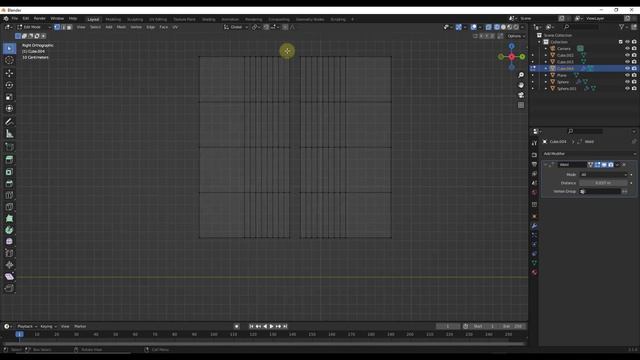Open the Edit Mode dropdown
640x360 pixels.
coord(34,27)
